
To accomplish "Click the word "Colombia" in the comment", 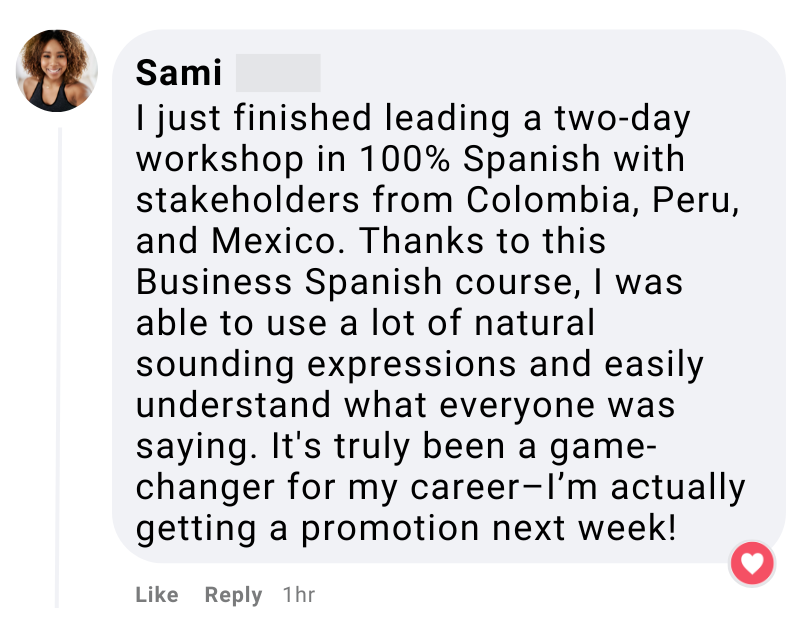I will pos(549,200).
